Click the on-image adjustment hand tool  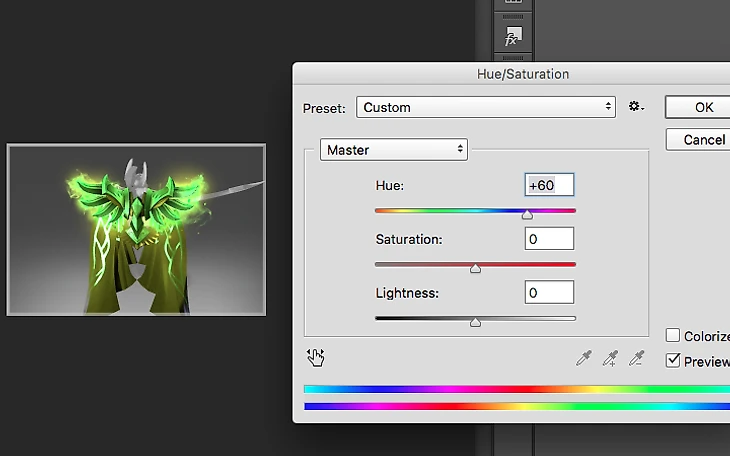click(317, 357)
